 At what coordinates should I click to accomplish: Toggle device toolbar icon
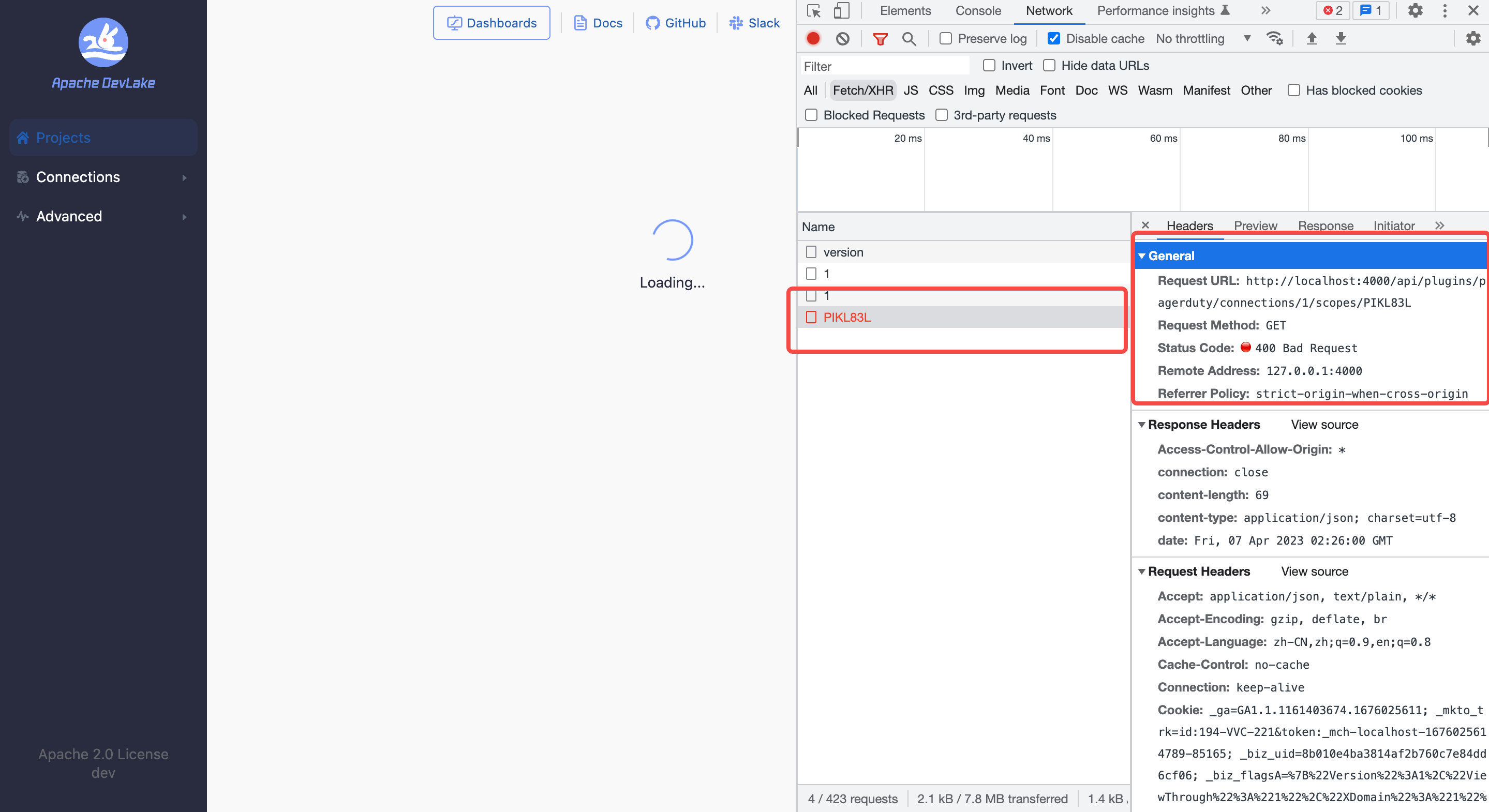[841, 11]
